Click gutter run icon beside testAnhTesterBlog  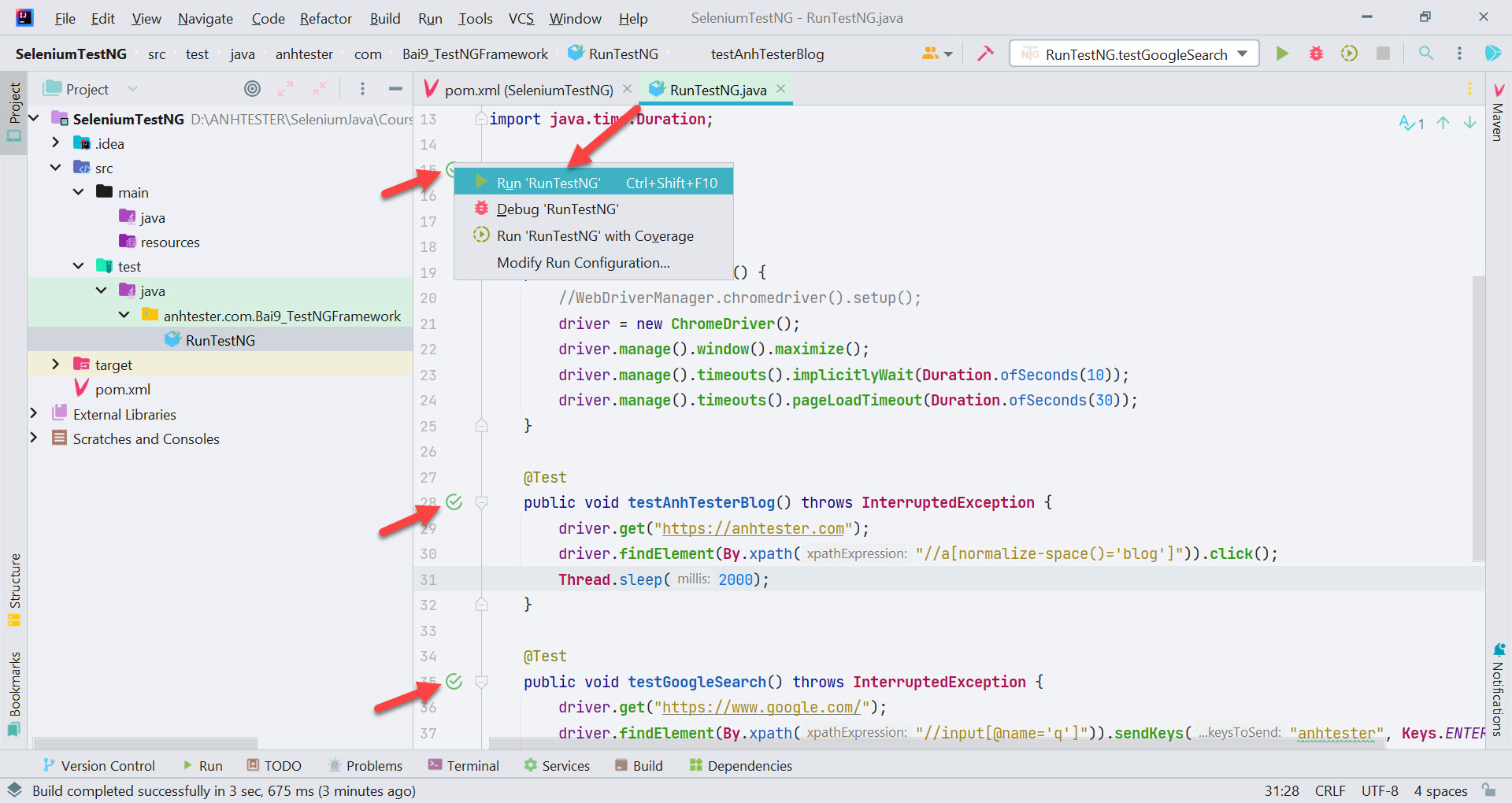(x=454, y=502)
